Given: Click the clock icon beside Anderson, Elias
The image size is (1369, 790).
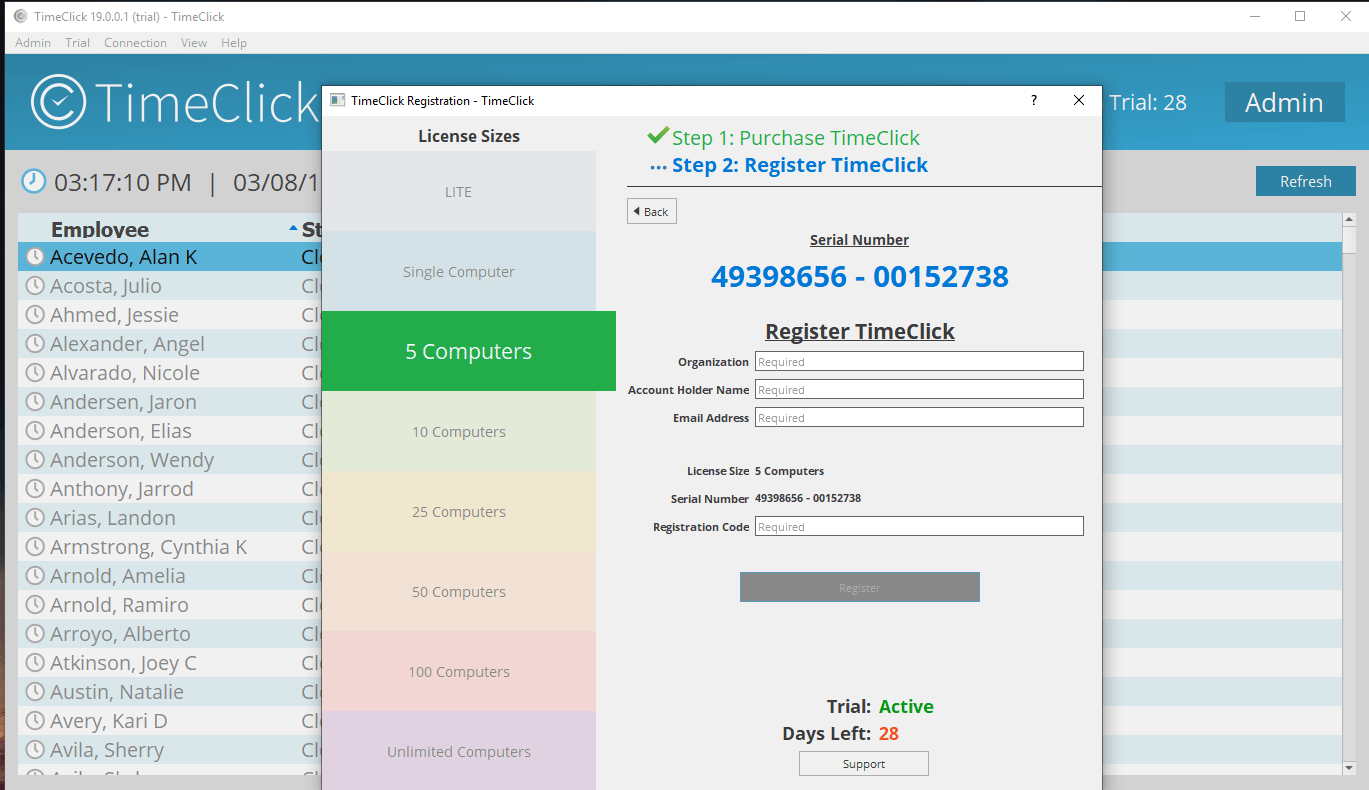Looking at the screenshot, I should coord(35,431).
